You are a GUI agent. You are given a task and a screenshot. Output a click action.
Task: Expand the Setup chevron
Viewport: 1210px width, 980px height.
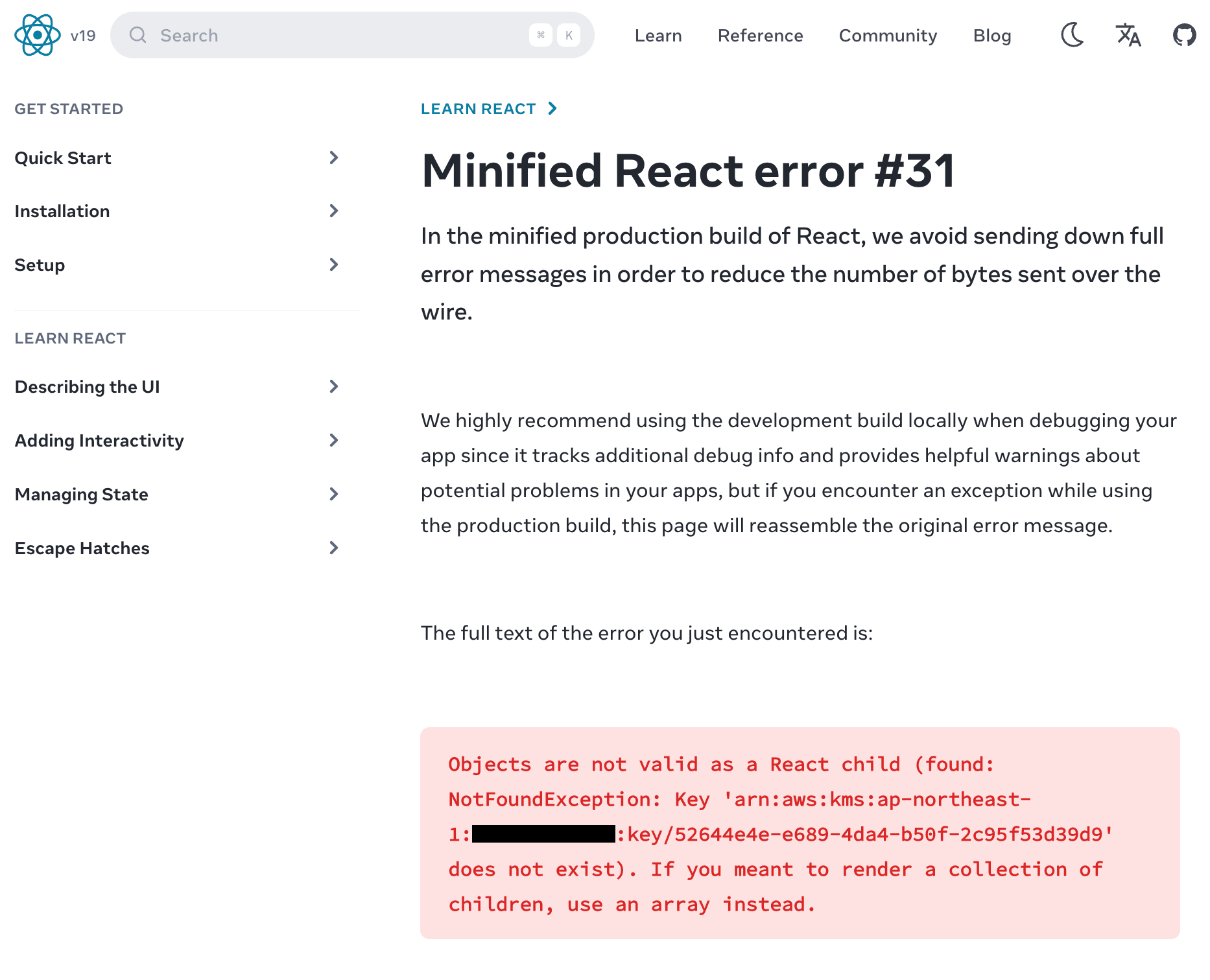tap(334, 264)
